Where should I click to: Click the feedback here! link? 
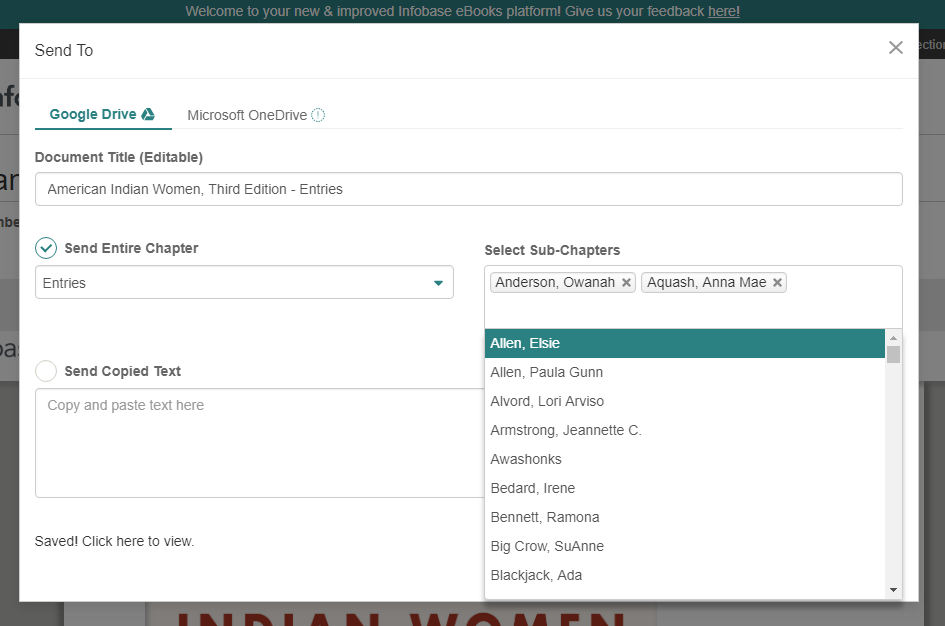coord(723,11)
